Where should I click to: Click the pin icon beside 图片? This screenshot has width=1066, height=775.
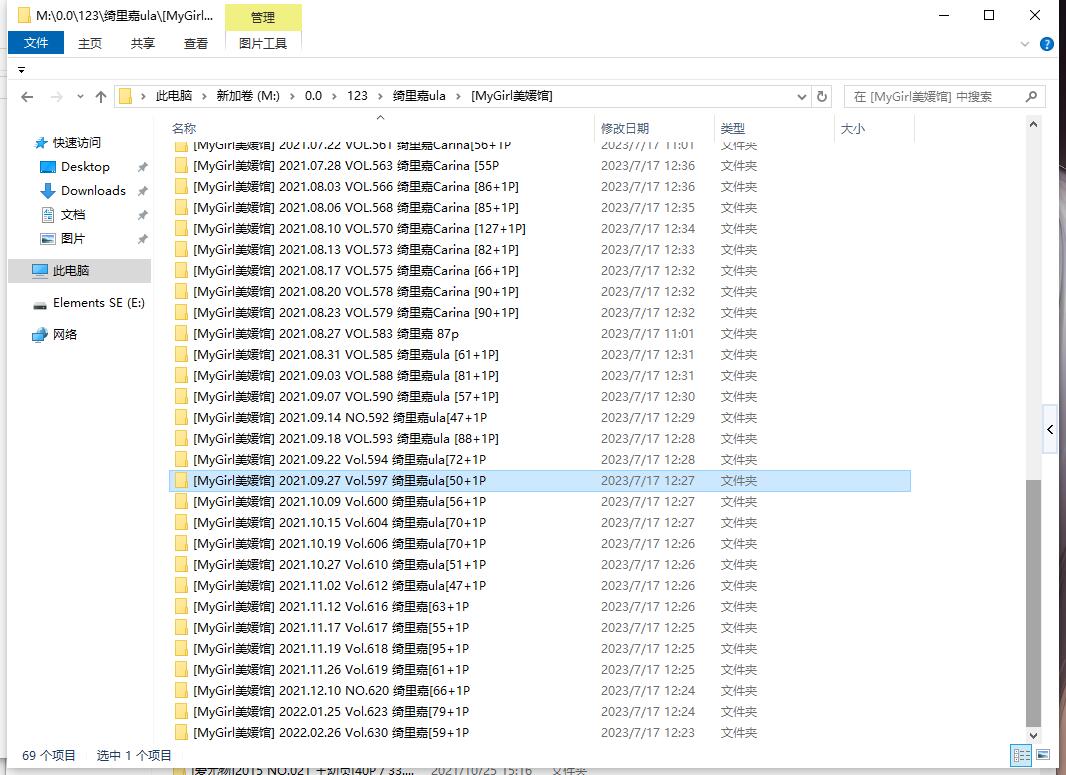142,239
